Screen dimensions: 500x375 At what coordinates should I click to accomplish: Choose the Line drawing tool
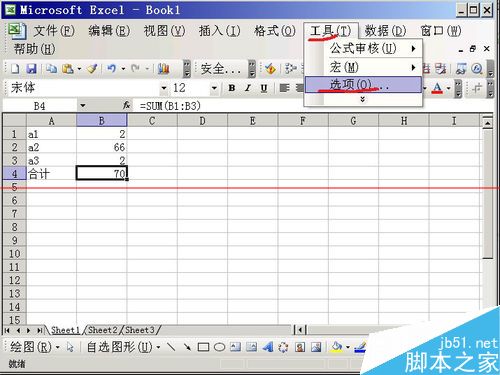(x=171, y=347)
